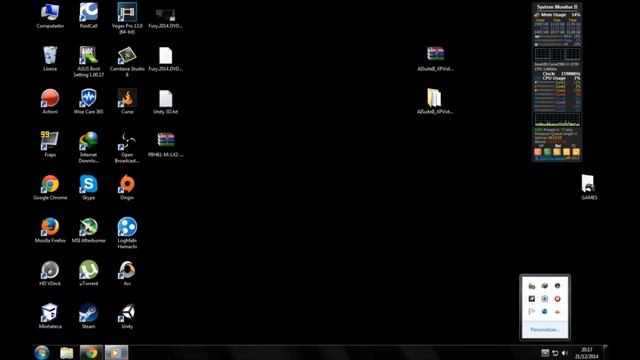Open Internet Download Manager shortcut
The width and height of the screenshot is (640, 360).
tap(89, 147)
